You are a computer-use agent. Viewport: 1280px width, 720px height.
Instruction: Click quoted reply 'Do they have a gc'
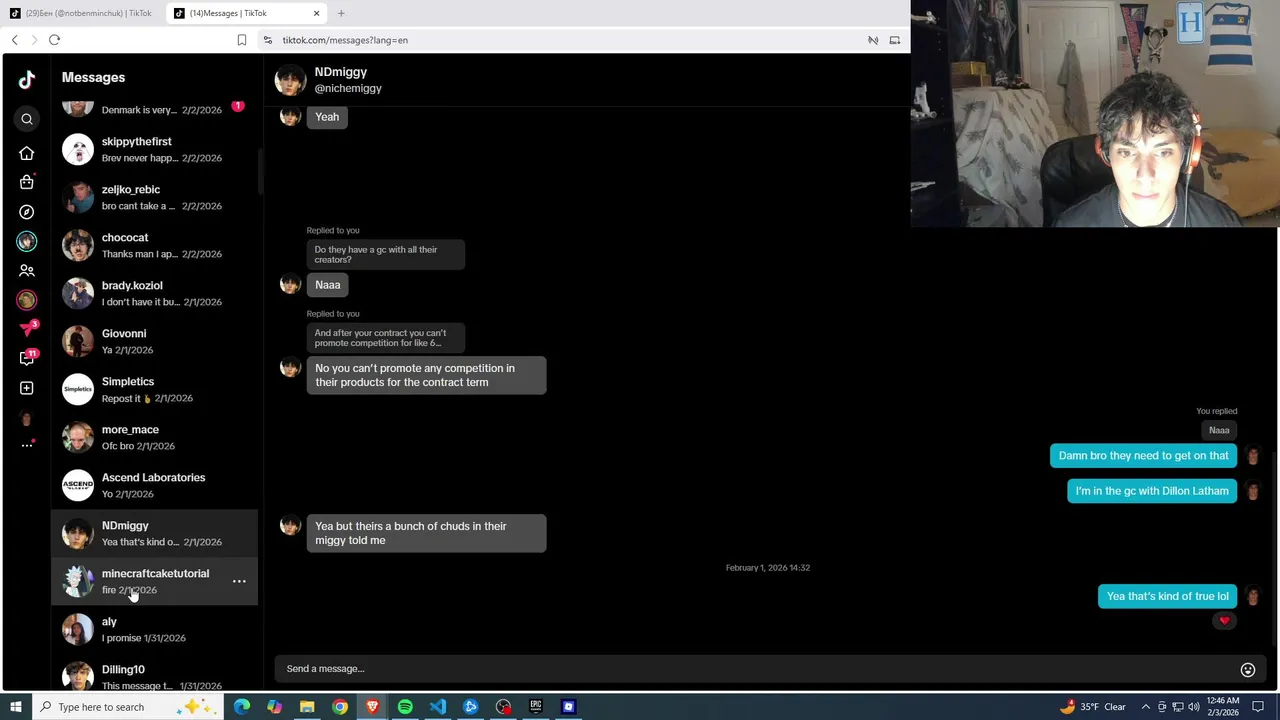pyautogui.click(x=385, y=255)
